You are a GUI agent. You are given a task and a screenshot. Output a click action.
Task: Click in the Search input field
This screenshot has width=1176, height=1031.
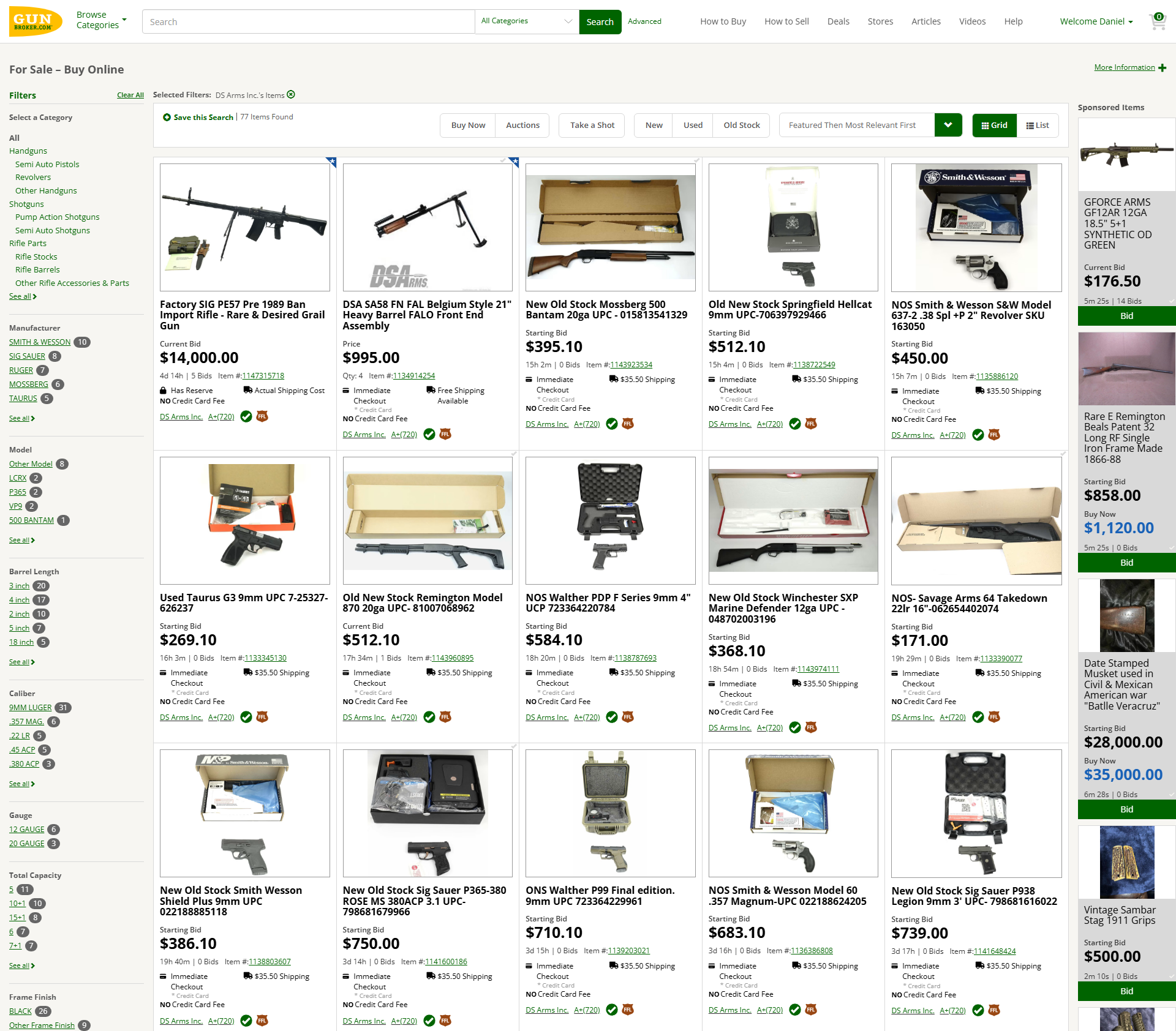(x=308, y=21)
